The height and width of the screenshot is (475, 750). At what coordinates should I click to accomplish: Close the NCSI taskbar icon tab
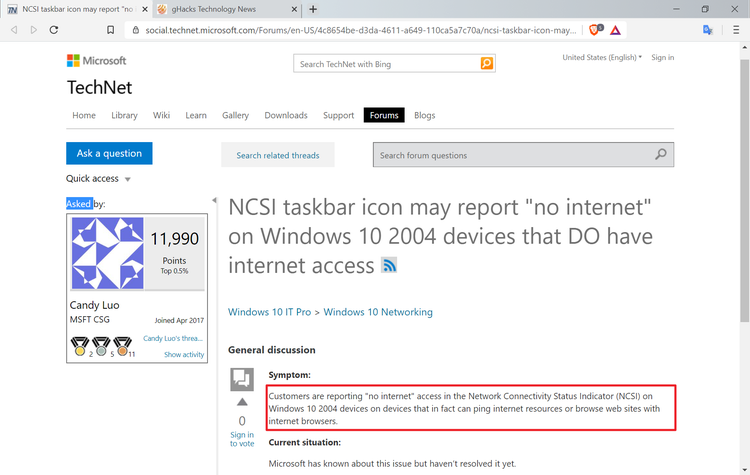click(x=145, y=9)
